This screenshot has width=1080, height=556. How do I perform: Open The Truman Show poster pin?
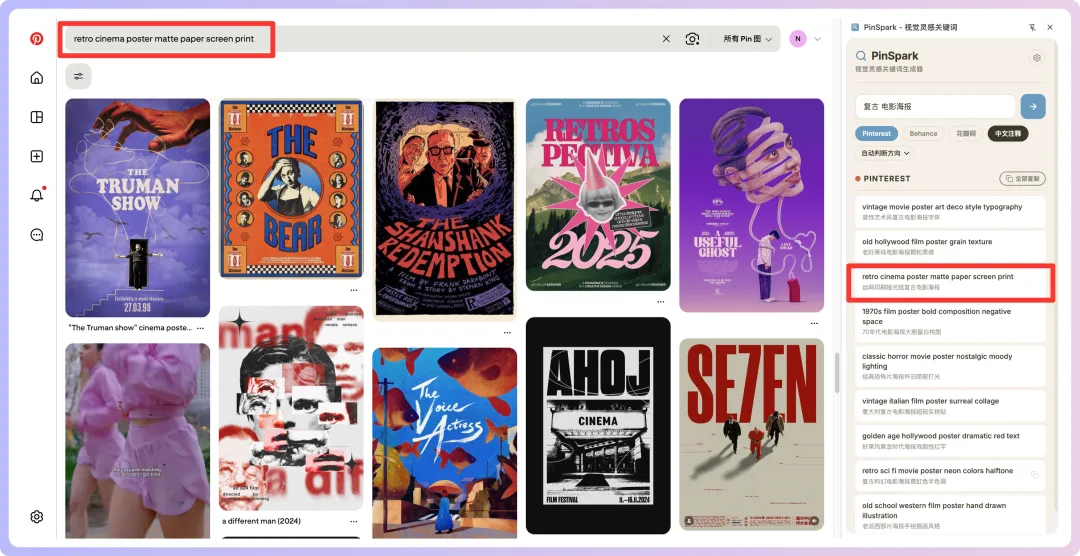[x=138, y=207]
